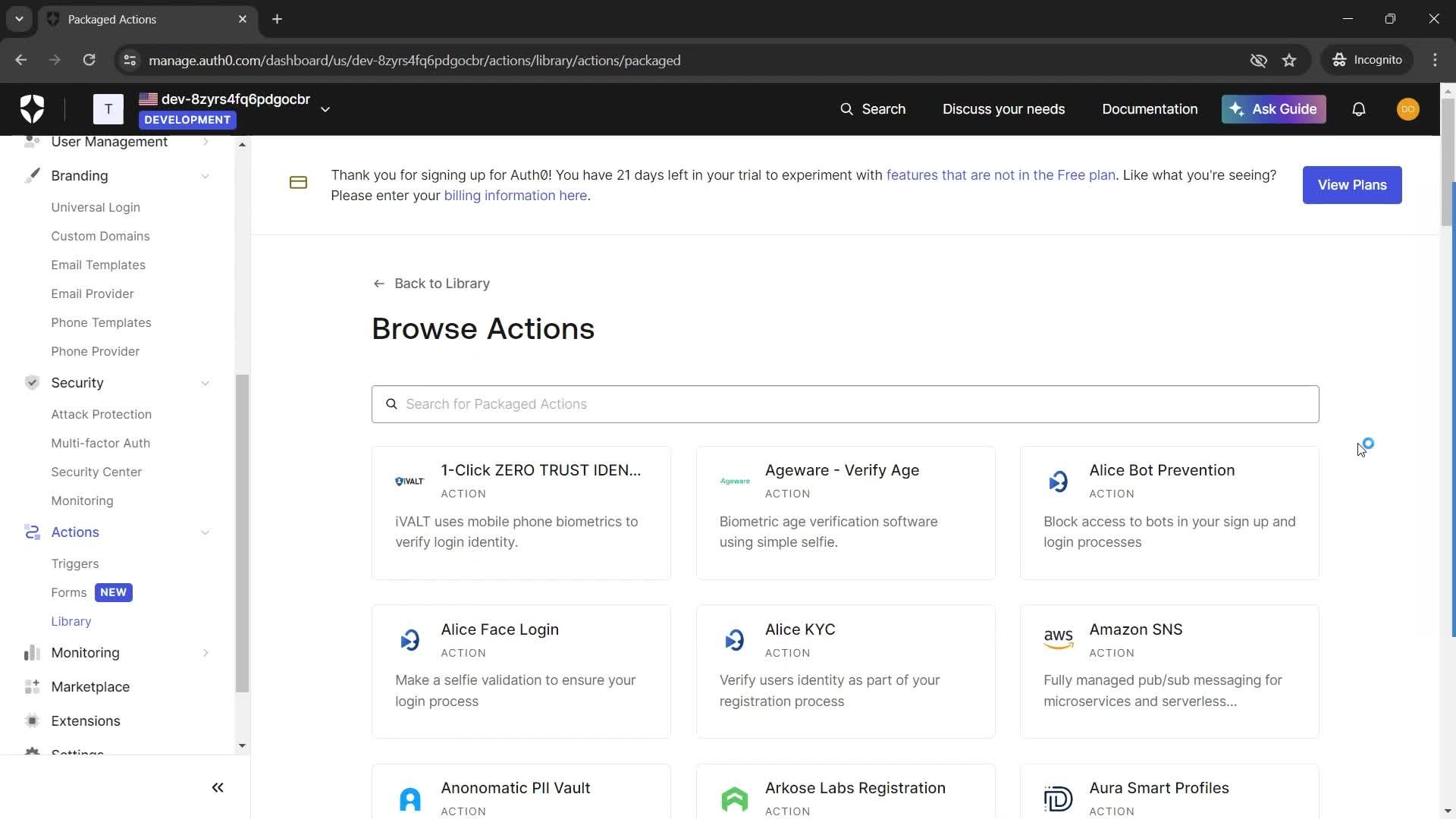This screenshot has width=1456, height=819.
Task: Click the Aura Smart Profiles logo
Action: 1058,799
